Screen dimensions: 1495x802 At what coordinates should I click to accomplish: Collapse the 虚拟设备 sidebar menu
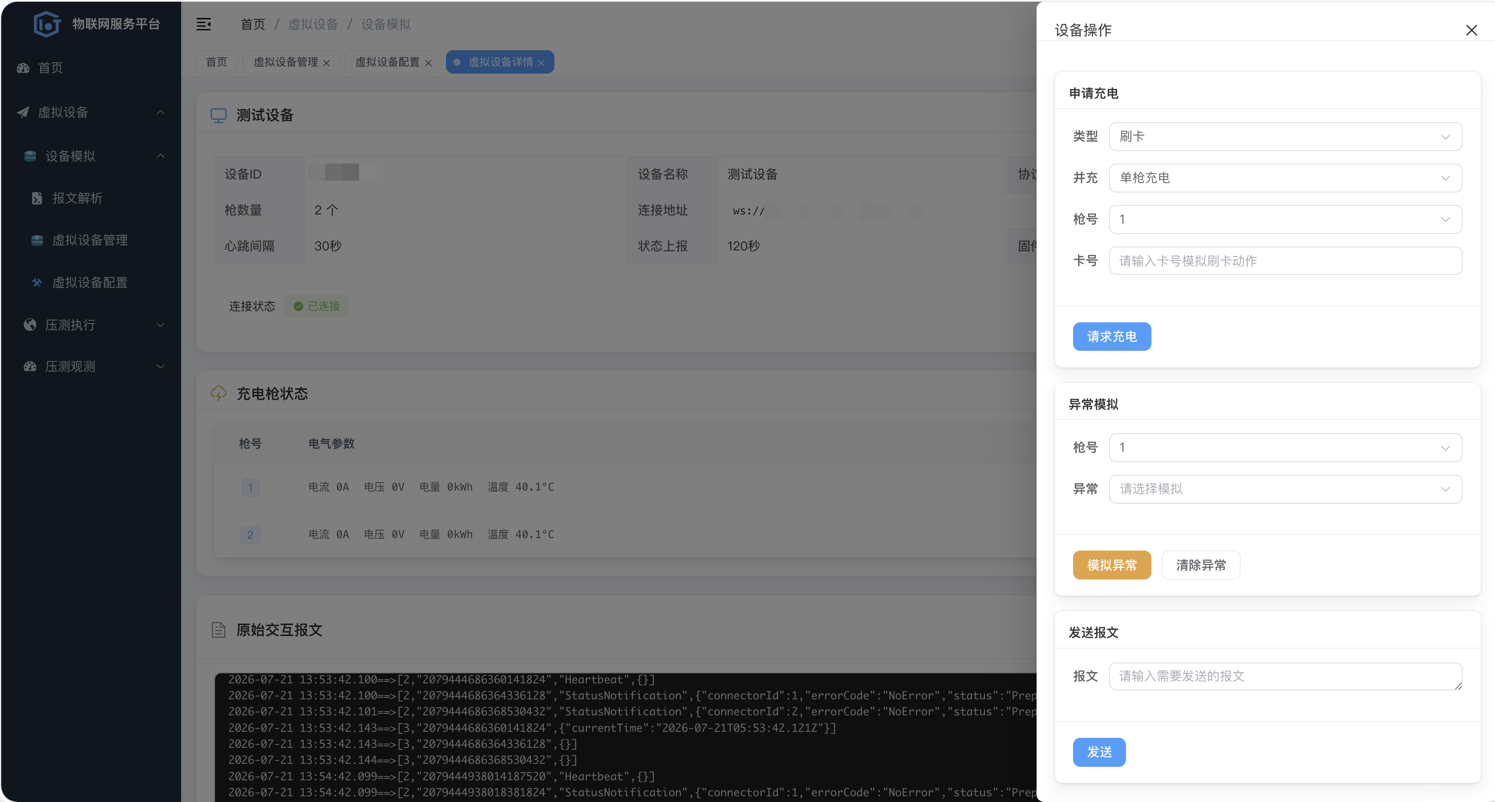click(x=91, y=113)
